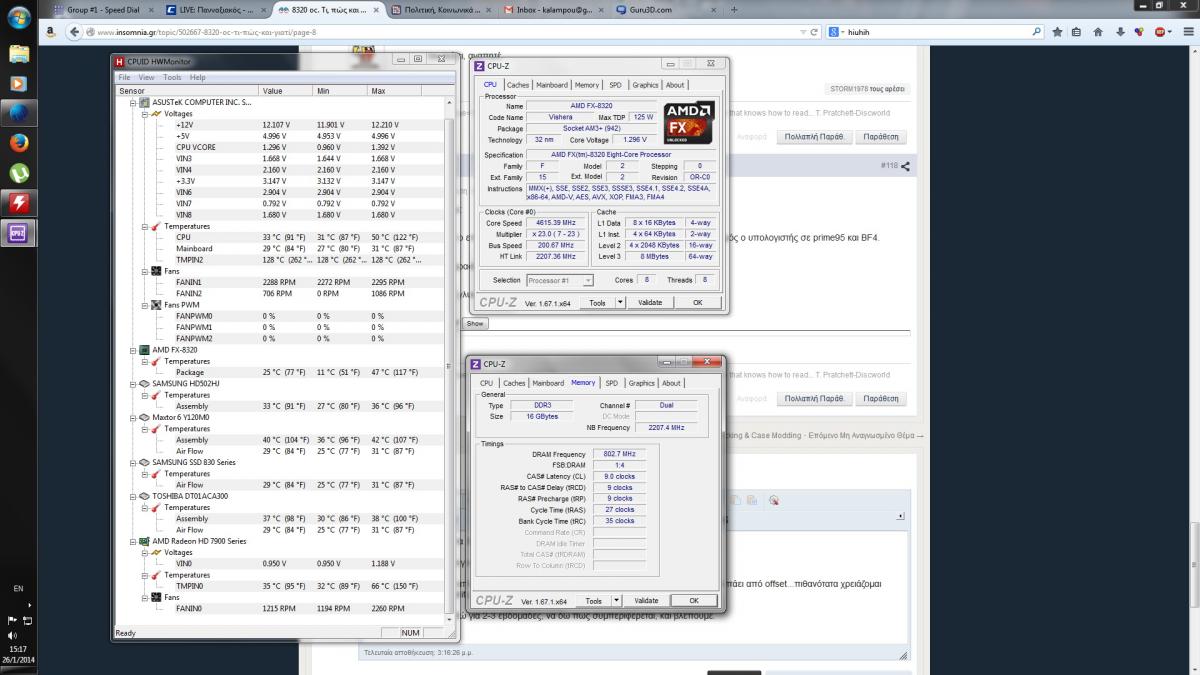Select the CPU-Z taskbar icon
Screen dimensions: 1200x675
point(18,234)
